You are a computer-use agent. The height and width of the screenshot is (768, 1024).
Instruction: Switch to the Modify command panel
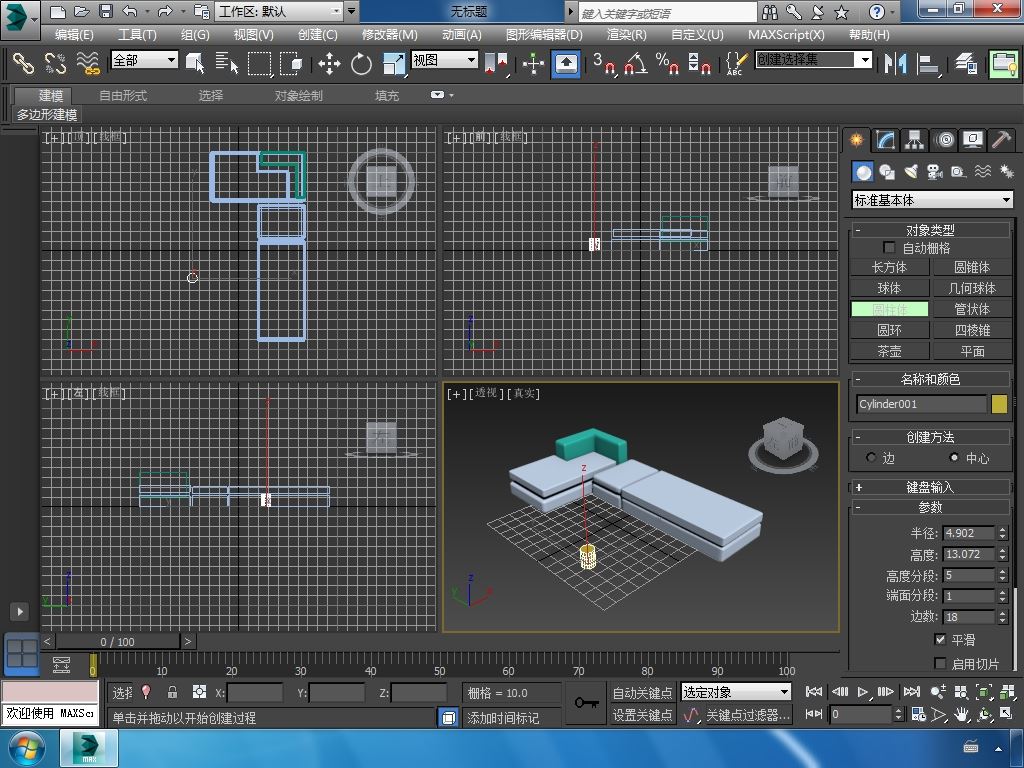coord(885,140)
